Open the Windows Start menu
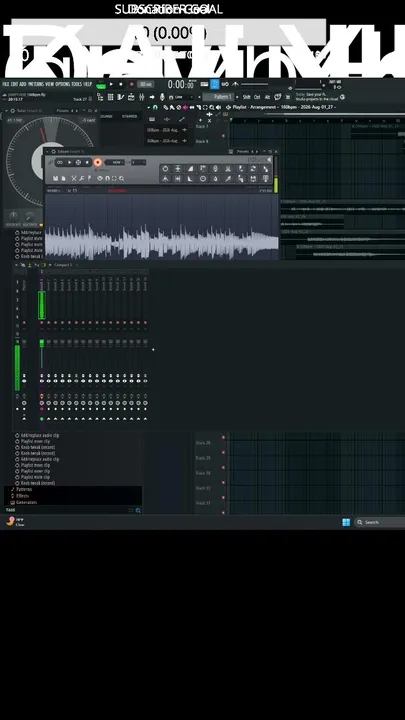 coord(346,522)
